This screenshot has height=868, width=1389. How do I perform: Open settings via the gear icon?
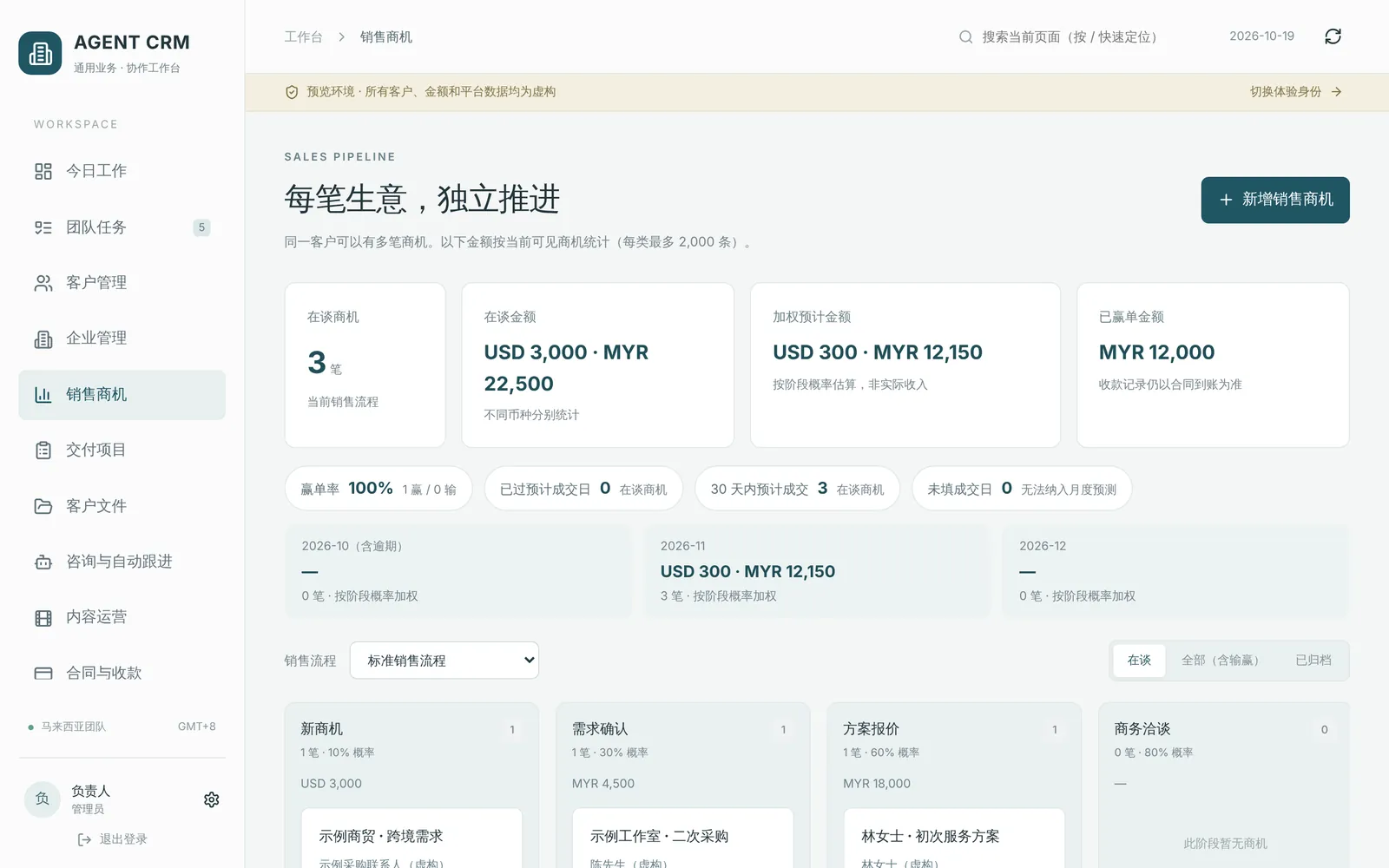pos(211,799)
